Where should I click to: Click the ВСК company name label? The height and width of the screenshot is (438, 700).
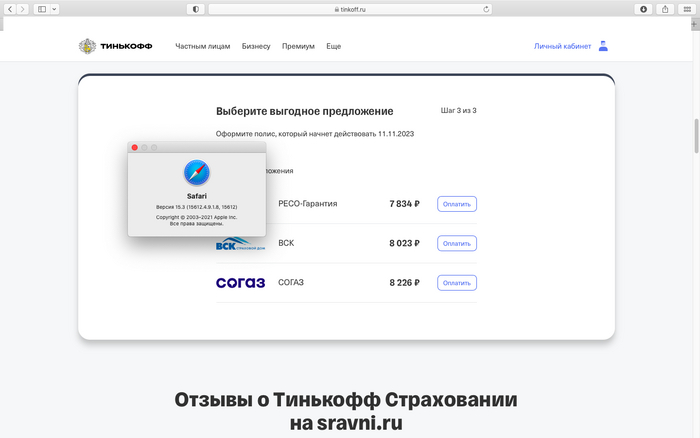click(x=286, y=243)
